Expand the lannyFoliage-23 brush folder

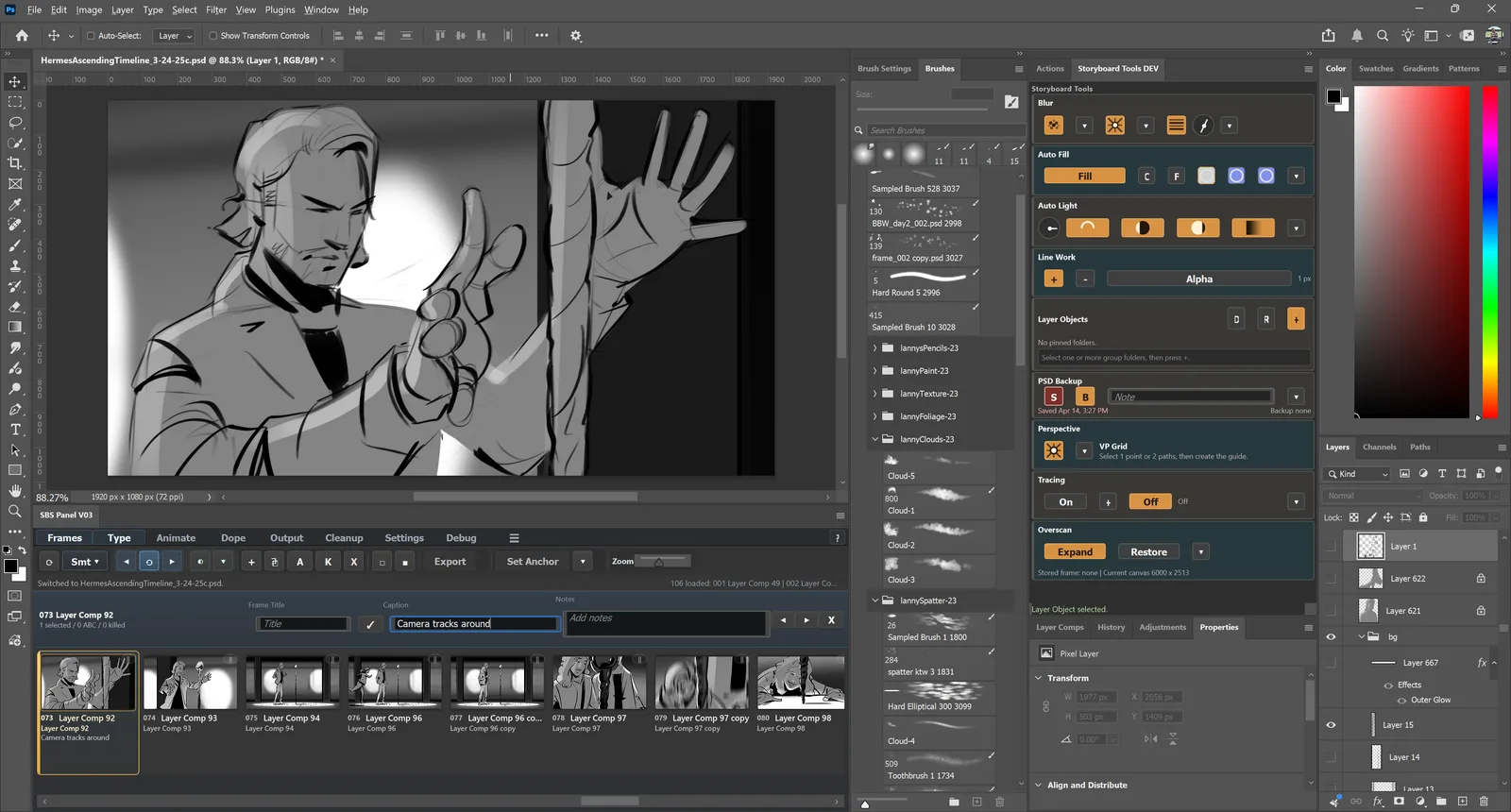874,416
